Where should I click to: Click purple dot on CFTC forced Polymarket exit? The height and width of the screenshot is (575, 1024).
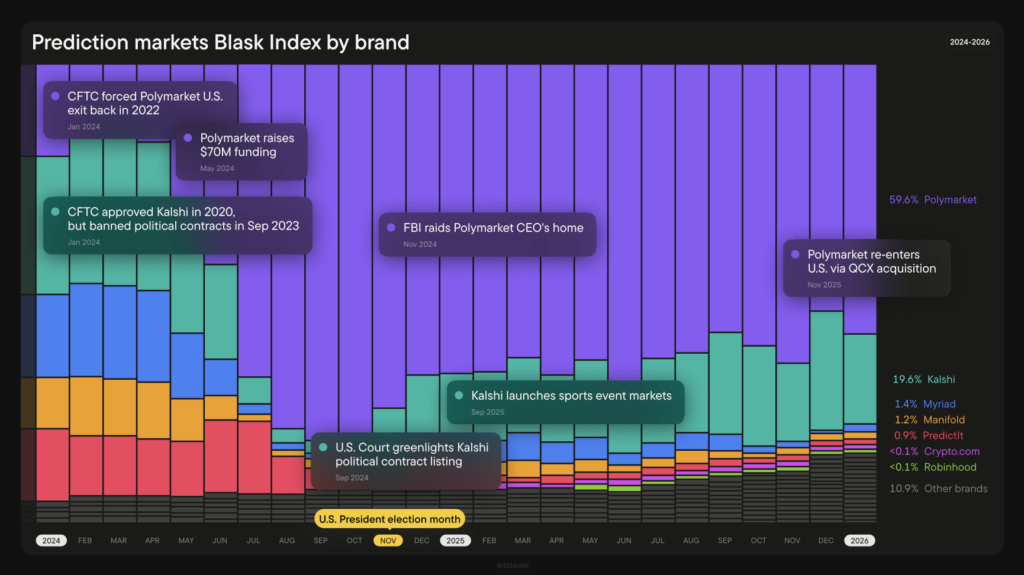[55, 96]
